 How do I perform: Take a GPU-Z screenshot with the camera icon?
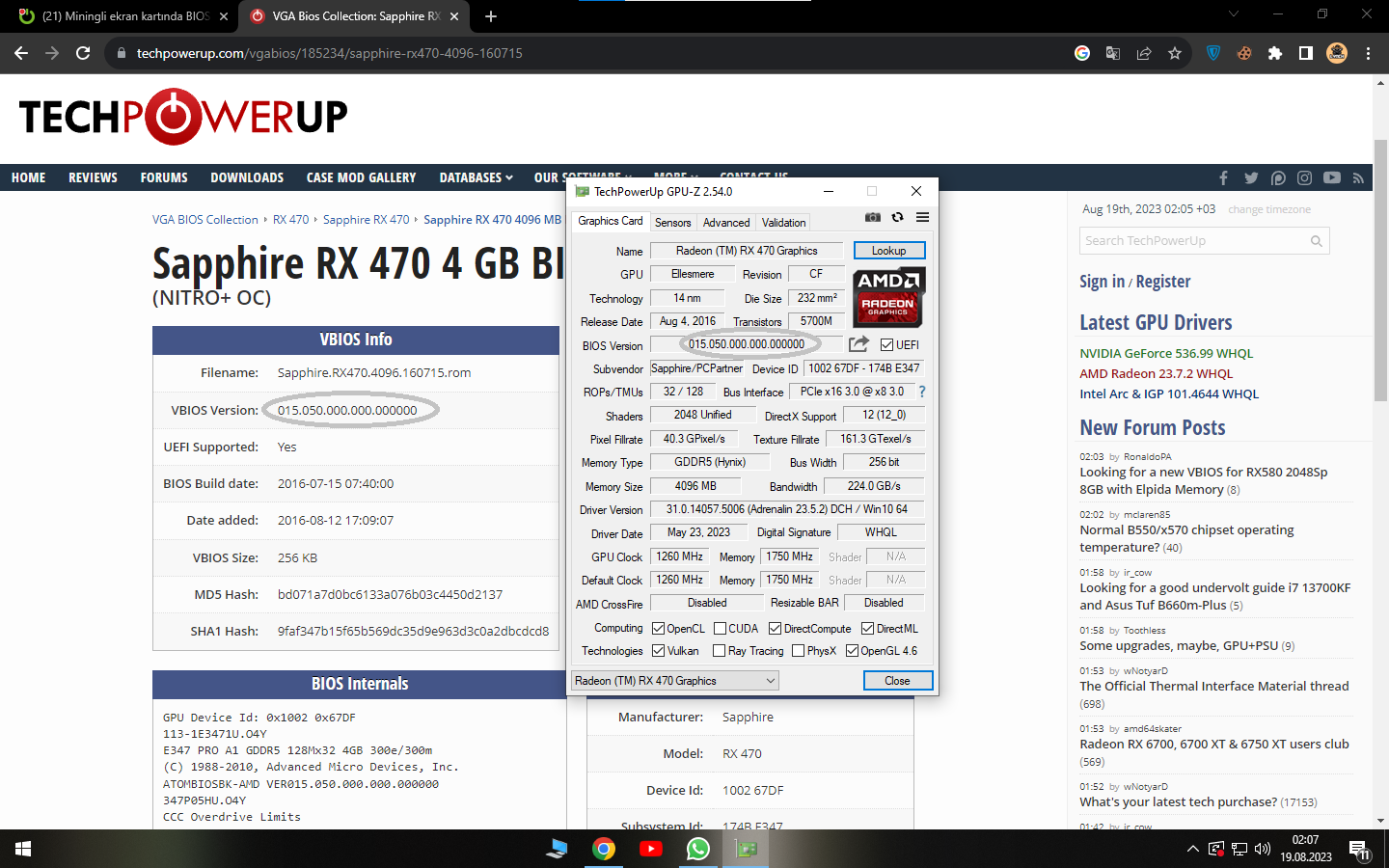872,218
